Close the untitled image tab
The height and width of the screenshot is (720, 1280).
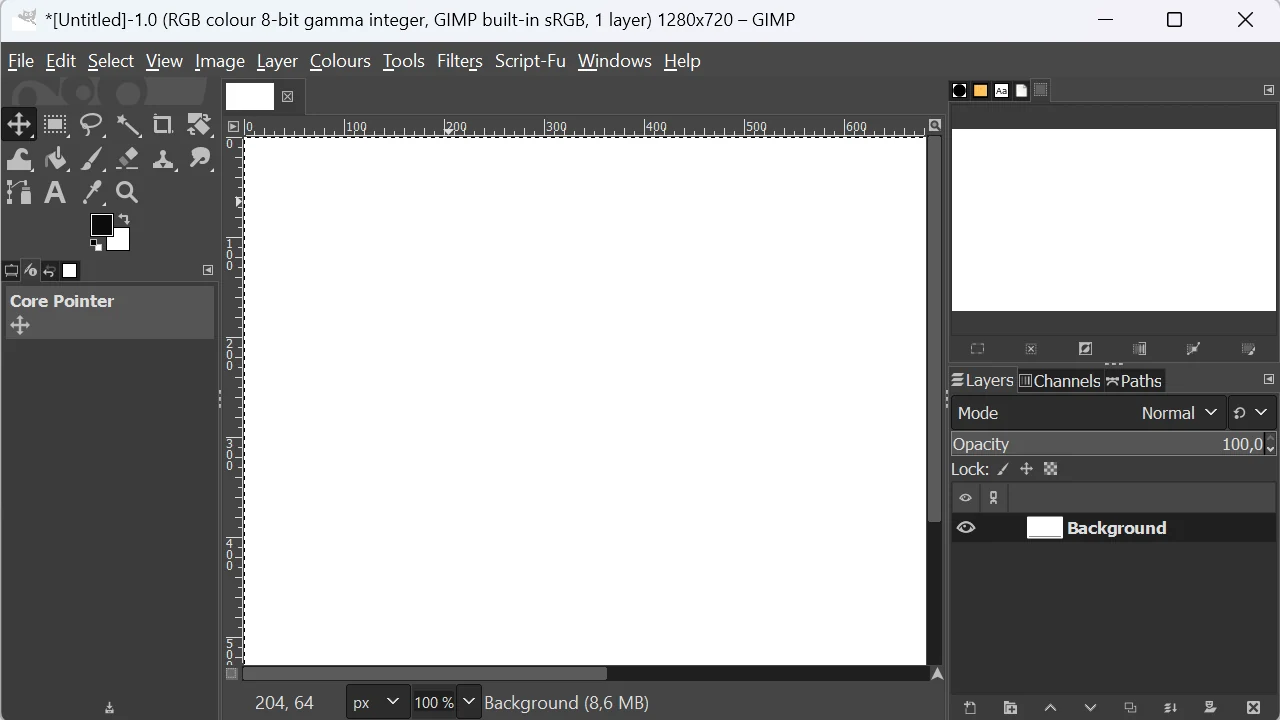click(x=288, y=97)
